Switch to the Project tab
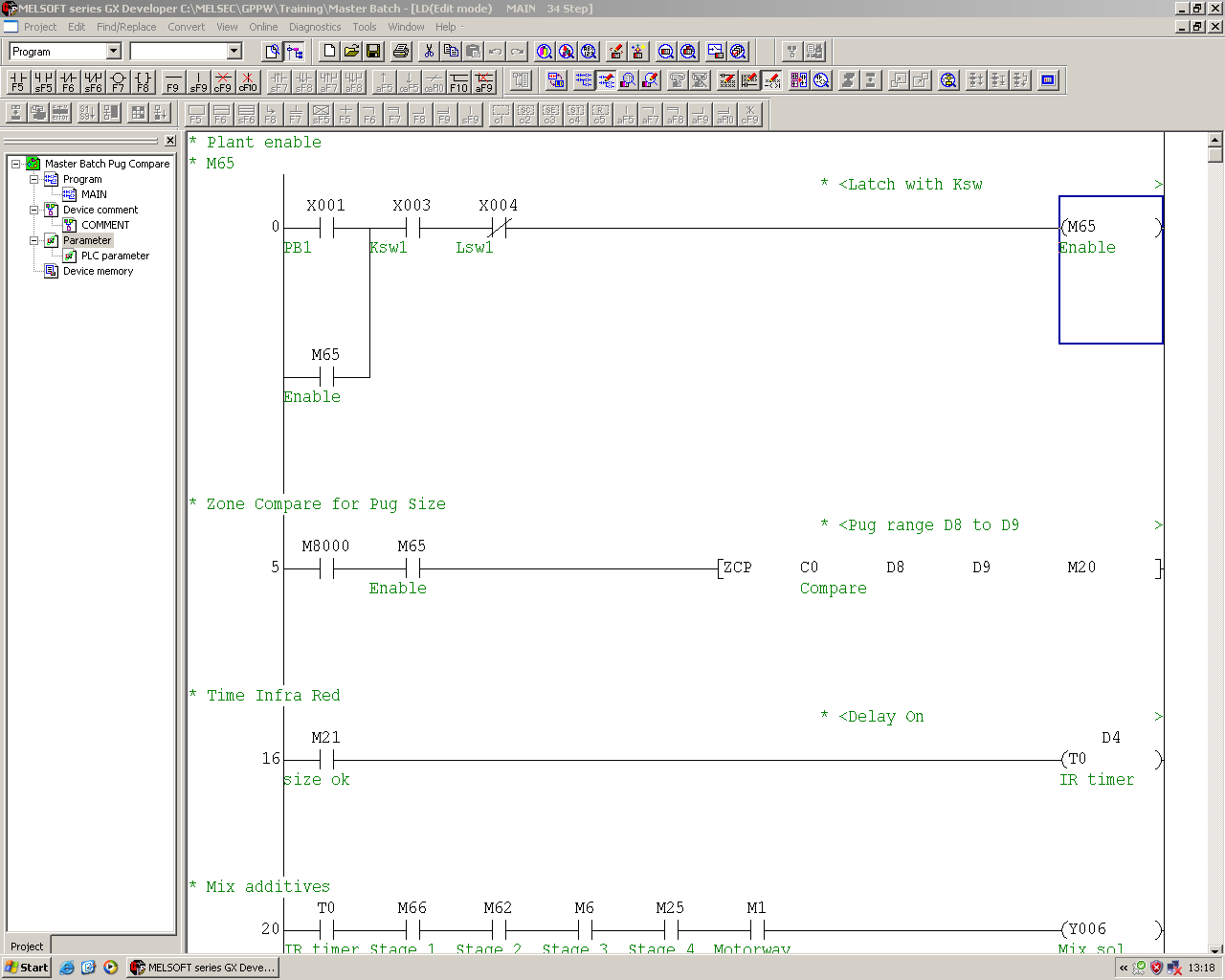Viewport: 1225px width, 980px height. tap(26, 947)
